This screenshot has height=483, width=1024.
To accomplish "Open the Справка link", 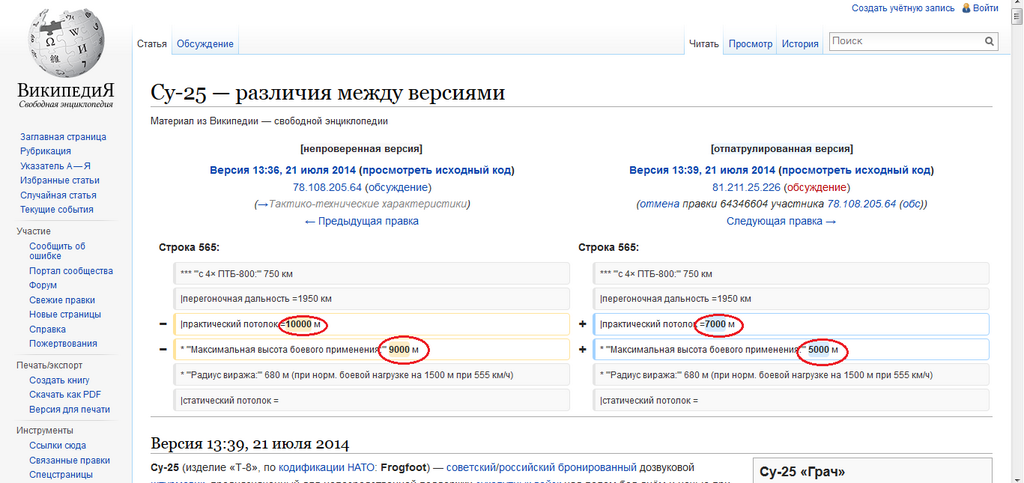I will coord(47,329).
